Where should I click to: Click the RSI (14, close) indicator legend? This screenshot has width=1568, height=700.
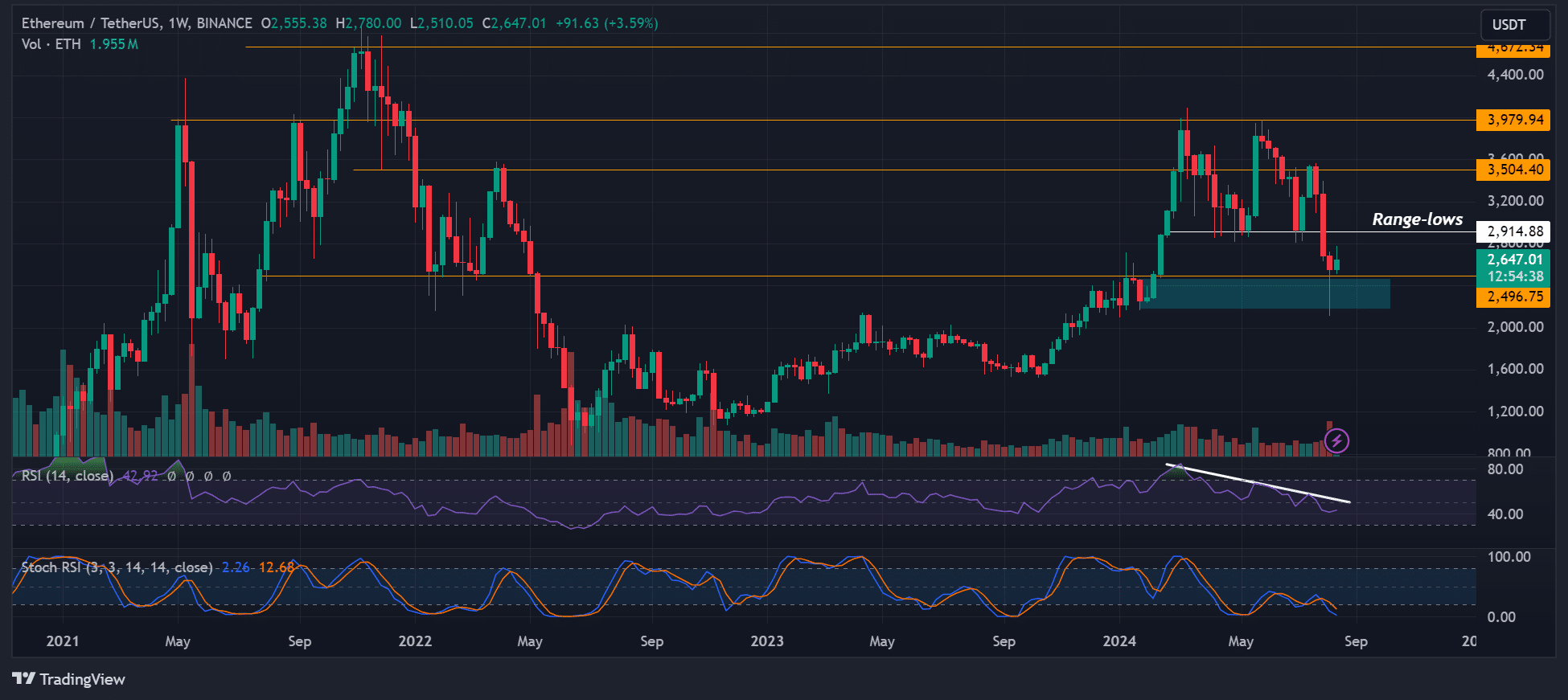tap(67, 476)
